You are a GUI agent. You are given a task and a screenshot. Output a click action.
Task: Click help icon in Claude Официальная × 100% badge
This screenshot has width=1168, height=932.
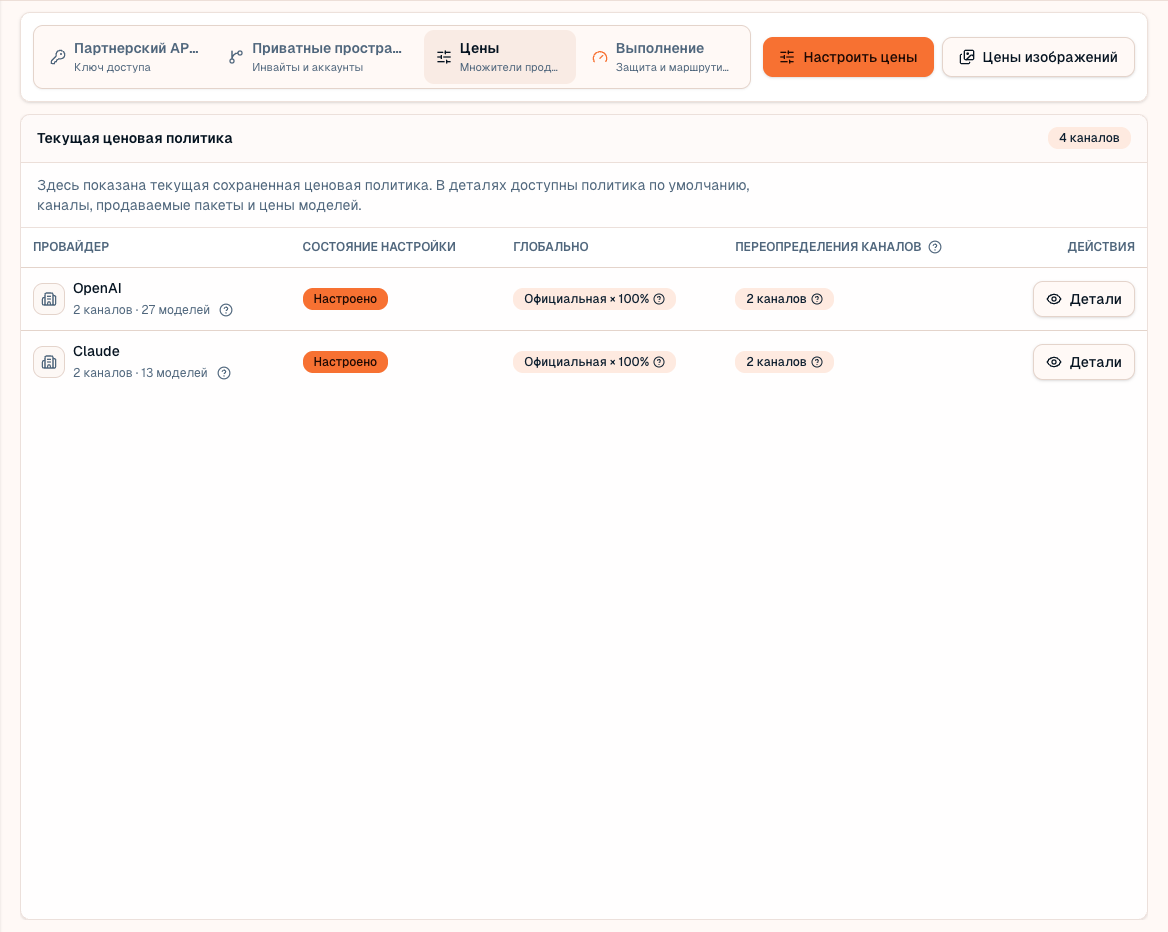[659, 362]
